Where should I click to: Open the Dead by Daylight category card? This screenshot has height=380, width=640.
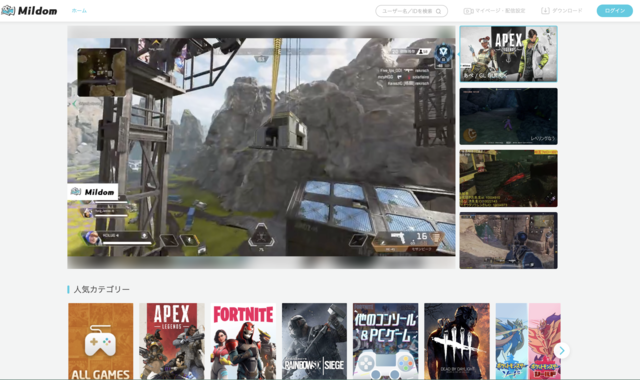tap(457, 341)
